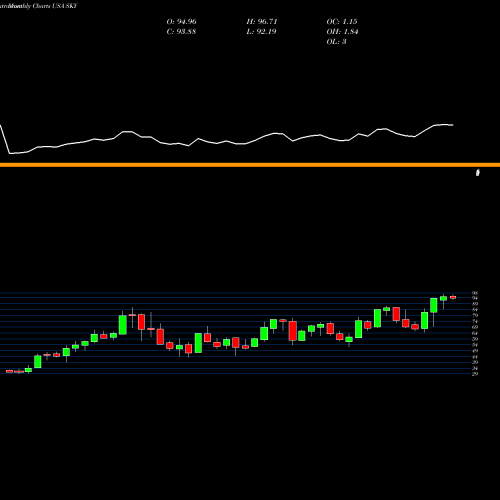500x500 pixels.
Task: Select the high value 'H: 96.71'
Action: click(x=262, y=22)
